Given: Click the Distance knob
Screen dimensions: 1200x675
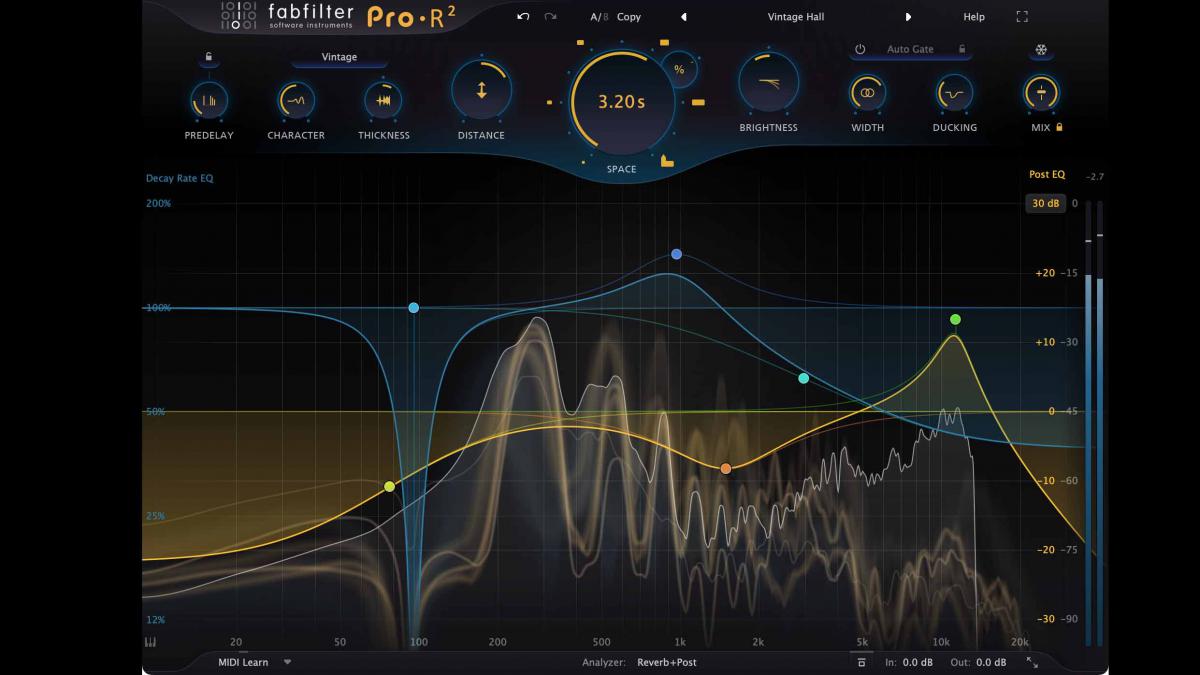Looking at the screenshot, I should coord(481,91).
